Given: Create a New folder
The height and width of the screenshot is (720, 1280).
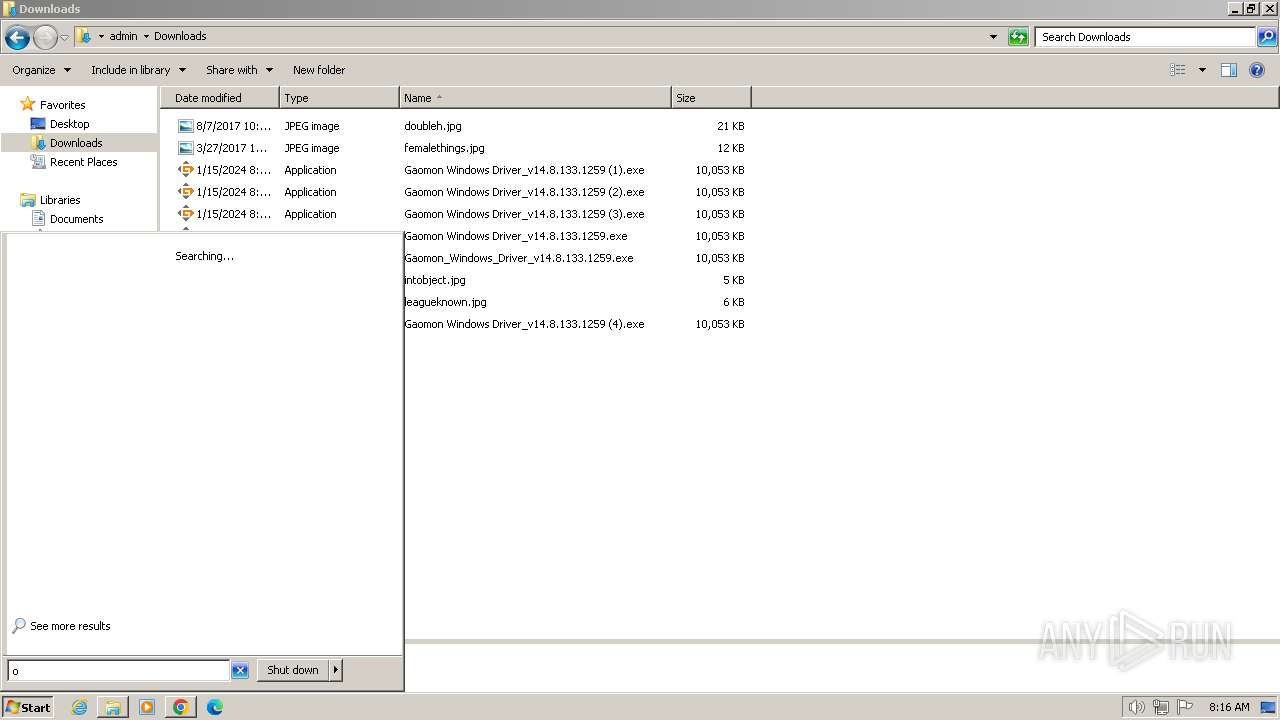Looking at the screenshot, I should point(319,70).
